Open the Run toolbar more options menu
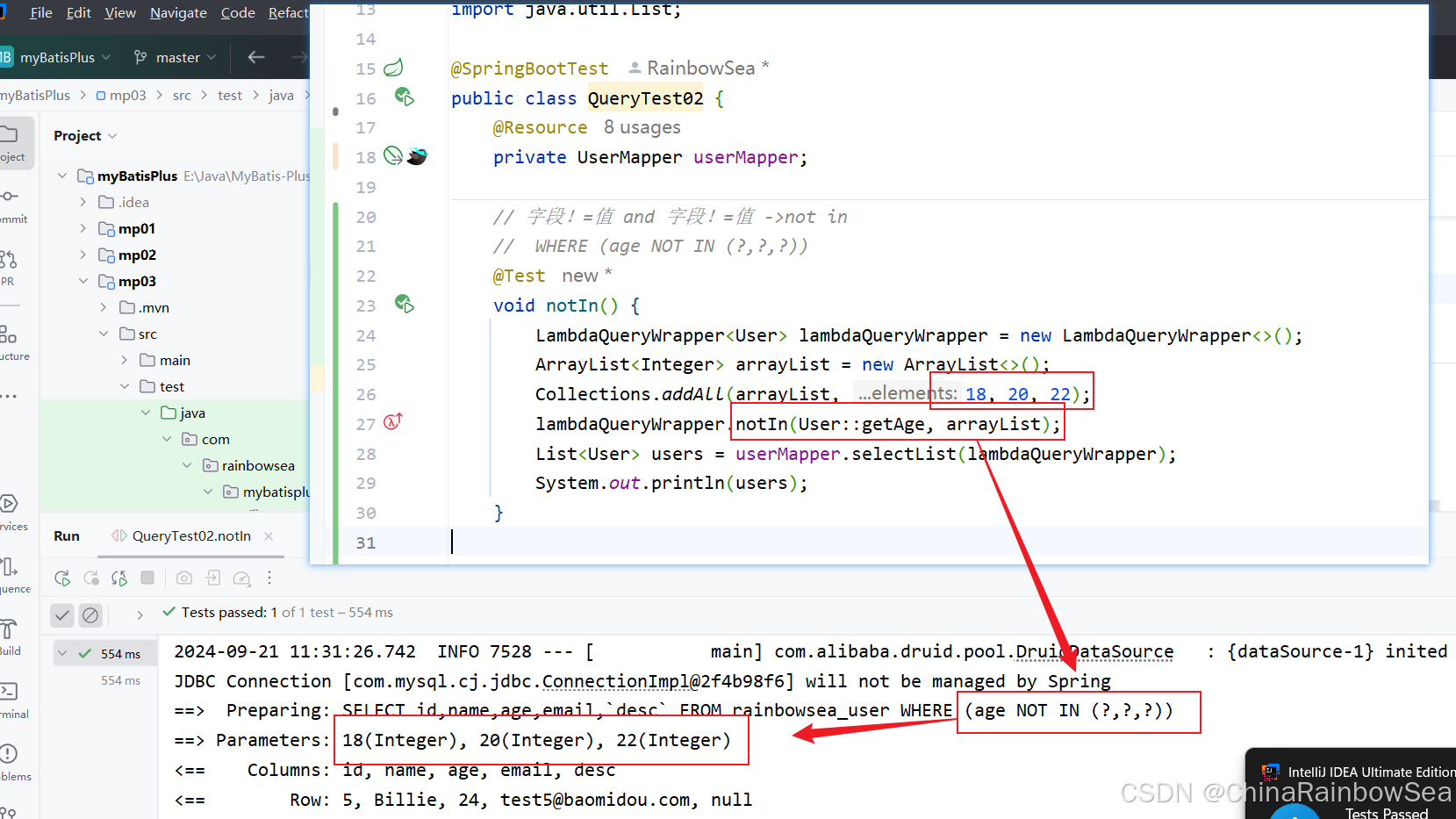1456x819 pixels. [x=269, y=578]
